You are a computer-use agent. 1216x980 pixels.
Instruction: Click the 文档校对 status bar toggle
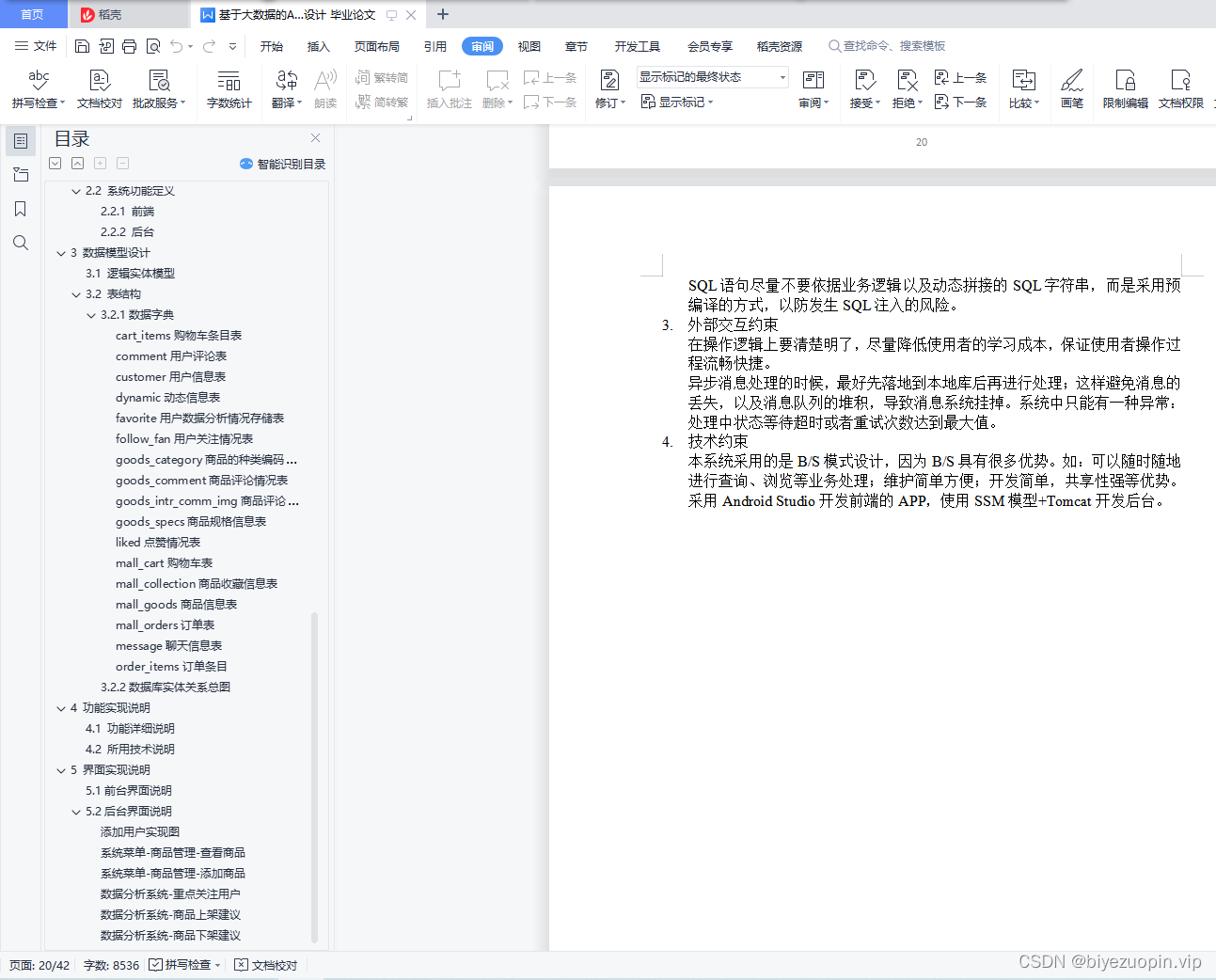click(x=266, y=965)
